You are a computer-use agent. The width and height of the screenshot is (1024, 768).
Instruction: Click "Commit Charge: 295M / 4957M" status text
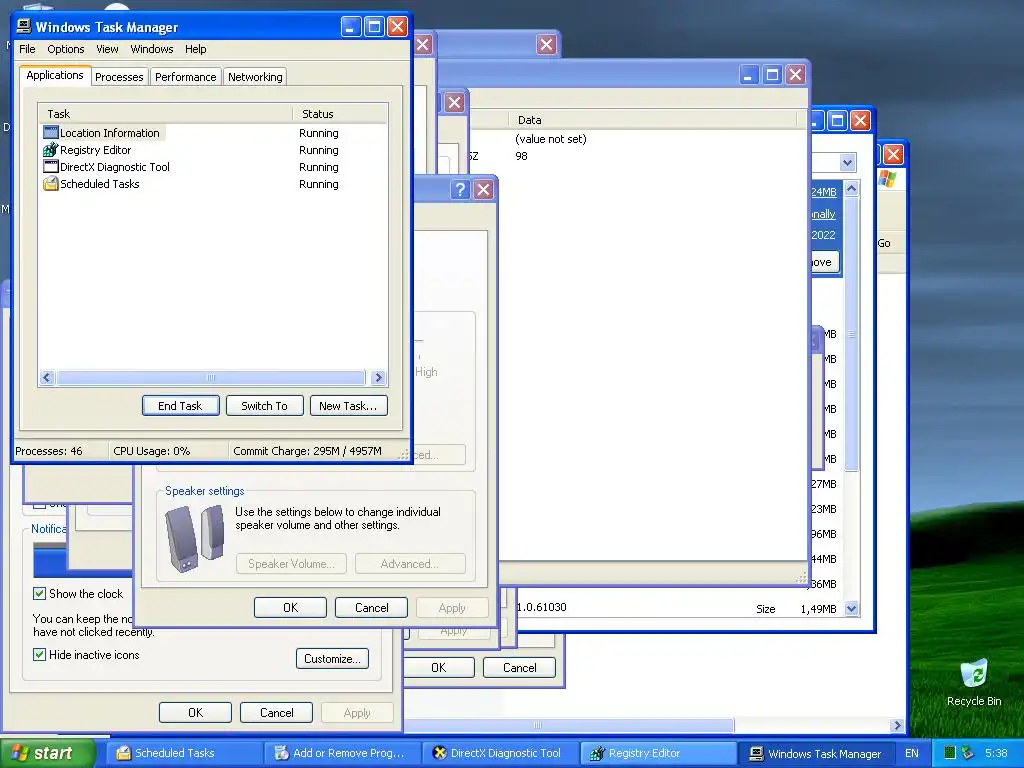308,451
